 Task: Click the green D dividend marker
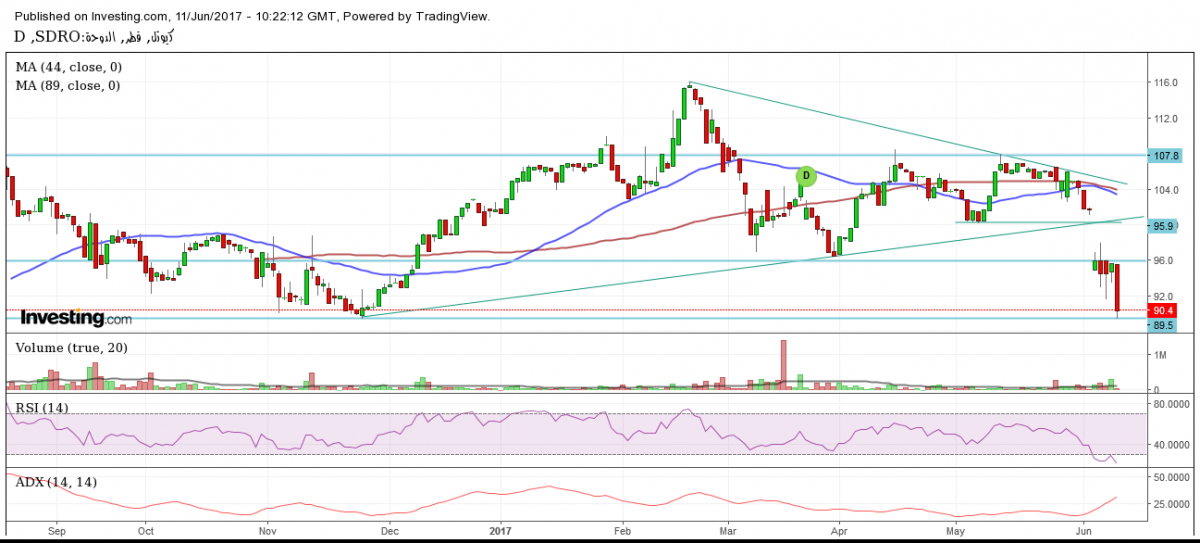(x=806, y=177)
